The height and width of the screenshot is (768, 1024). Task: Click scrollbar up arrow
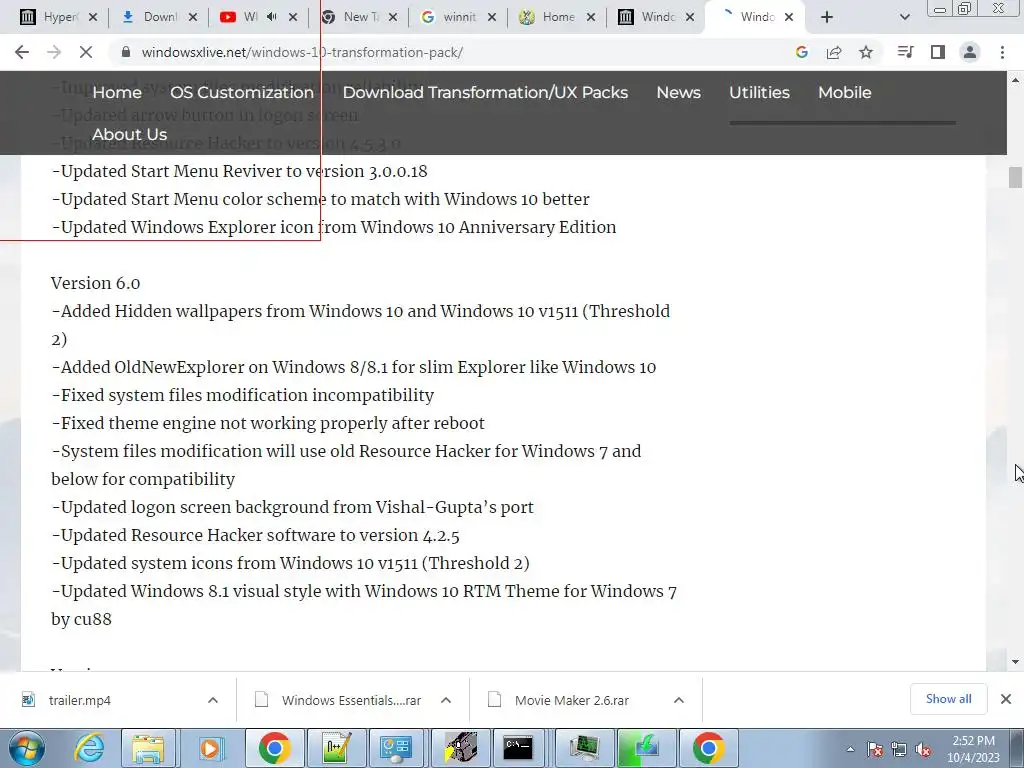click(1015, 80)
